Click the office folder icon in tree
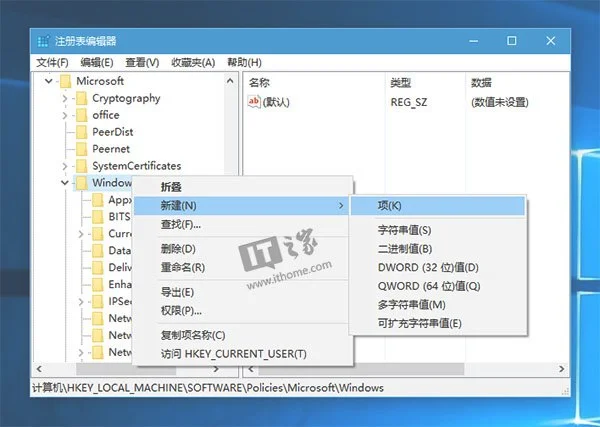Screen dimensions: 600x427 81,115
